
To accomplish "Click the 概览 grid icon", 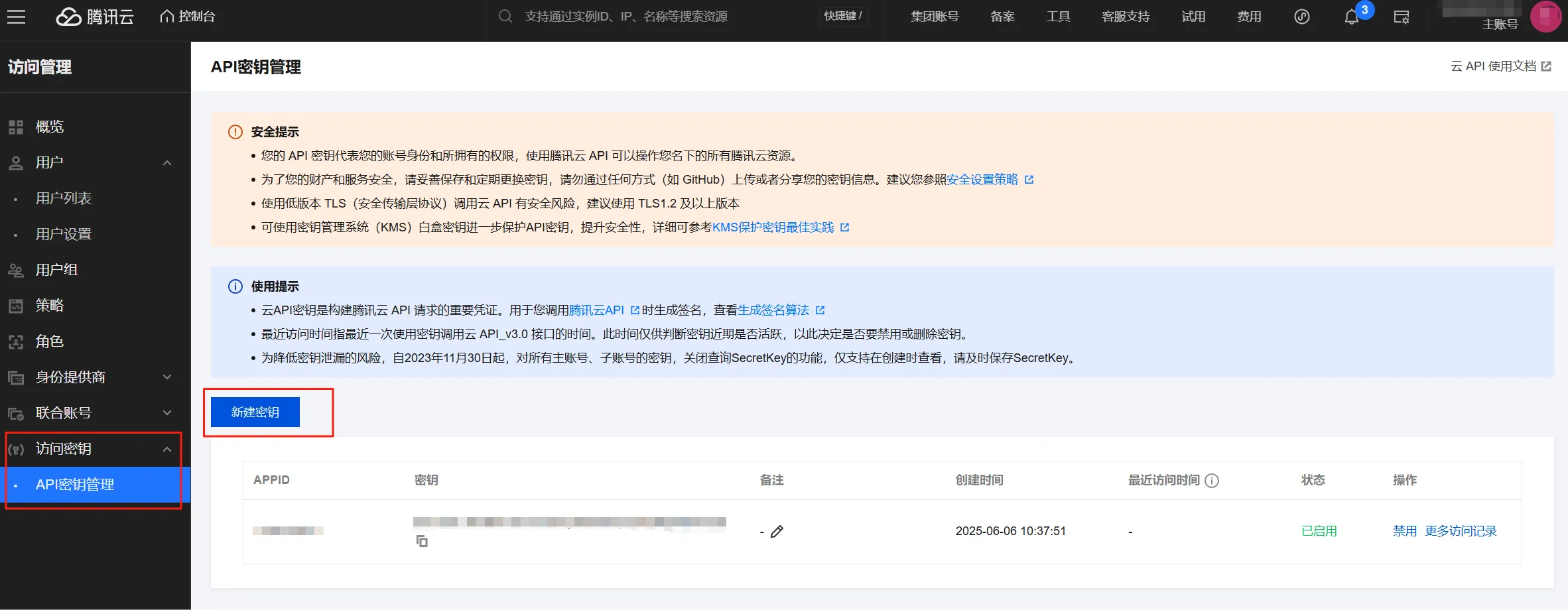I will point(16,127).
